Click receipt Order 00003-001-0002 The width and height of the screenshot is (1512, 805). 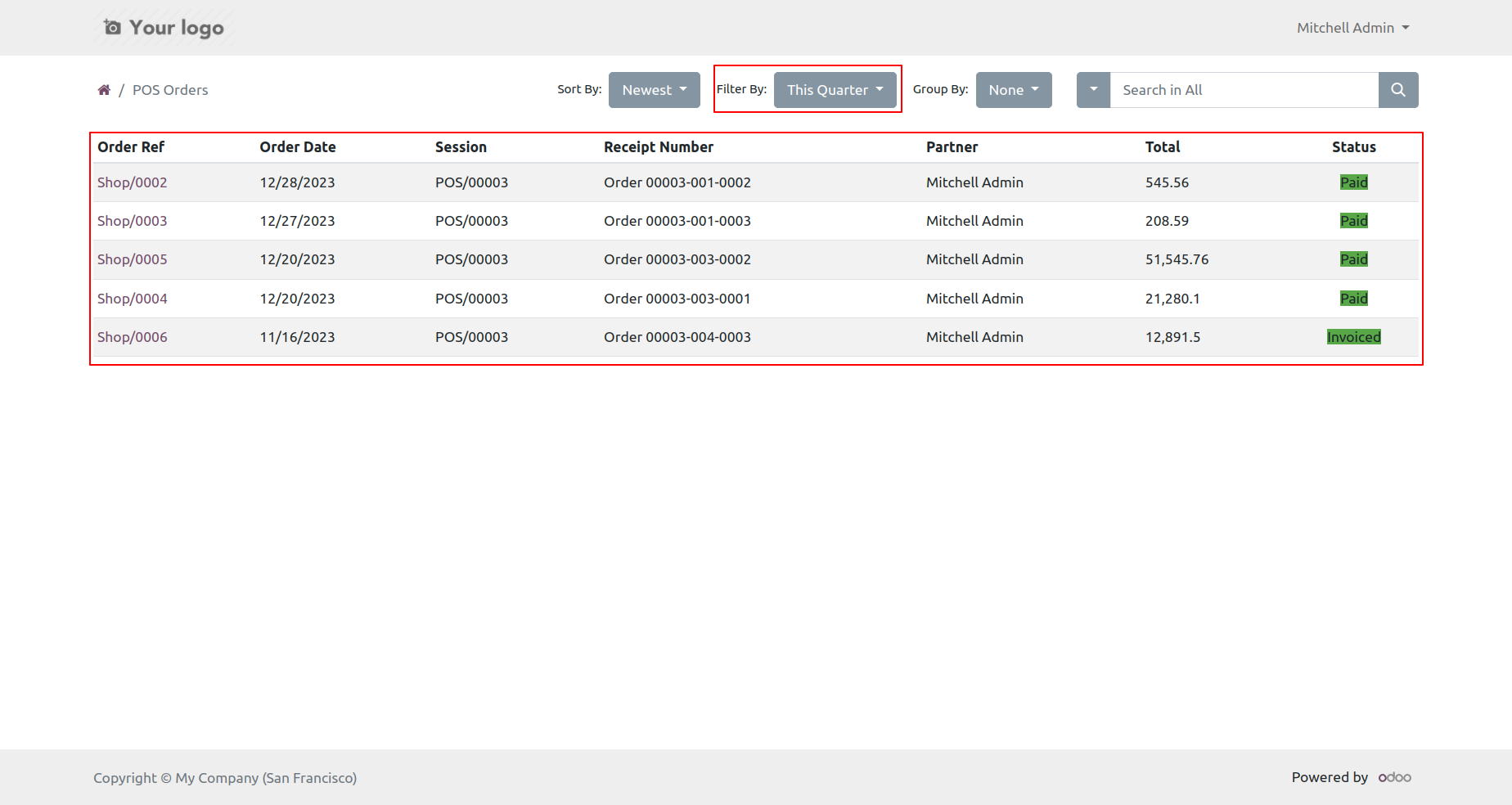677,182
